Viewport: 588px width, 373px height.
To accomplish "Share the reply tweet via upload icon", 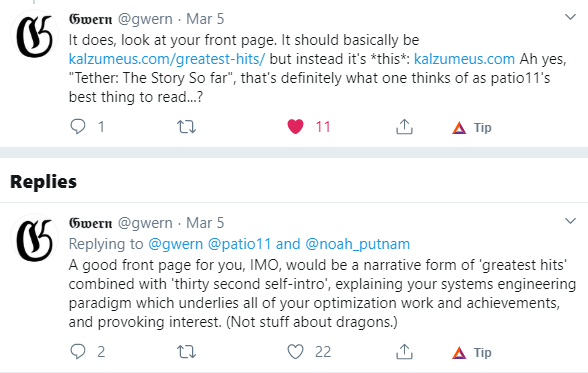I will coord(404,352).
